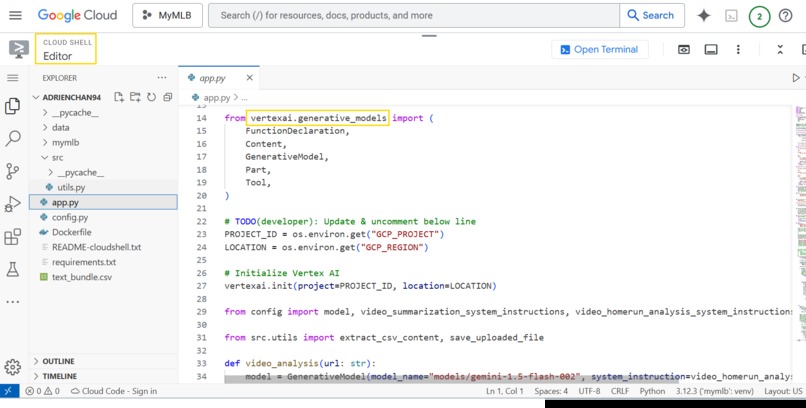This screenshot has height=408, width=806.
Task: Click Cloud Code - Sign in
Action: [114, 391]
